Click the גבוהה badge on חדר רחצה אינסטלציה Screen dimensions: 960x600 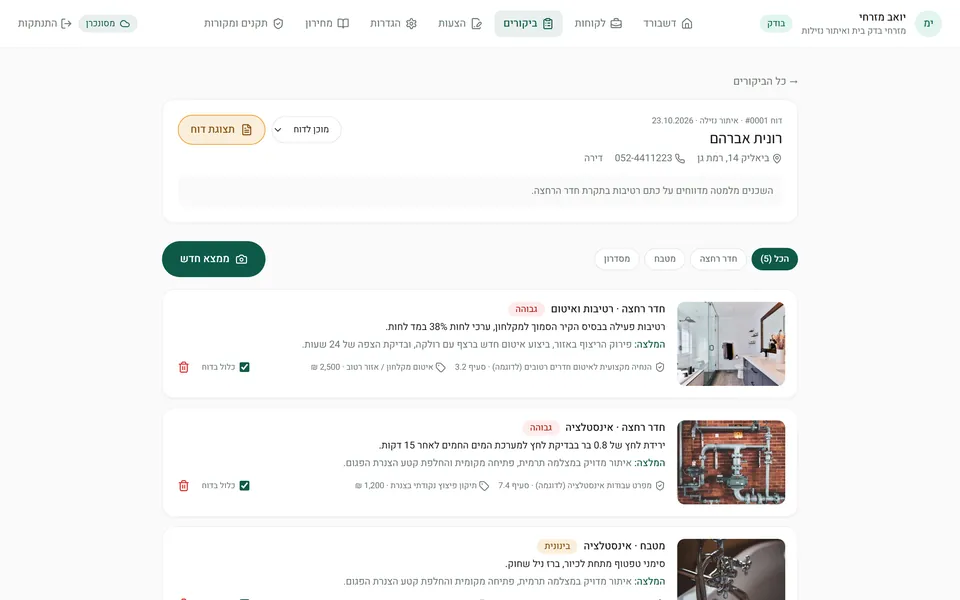pos(541,427)
